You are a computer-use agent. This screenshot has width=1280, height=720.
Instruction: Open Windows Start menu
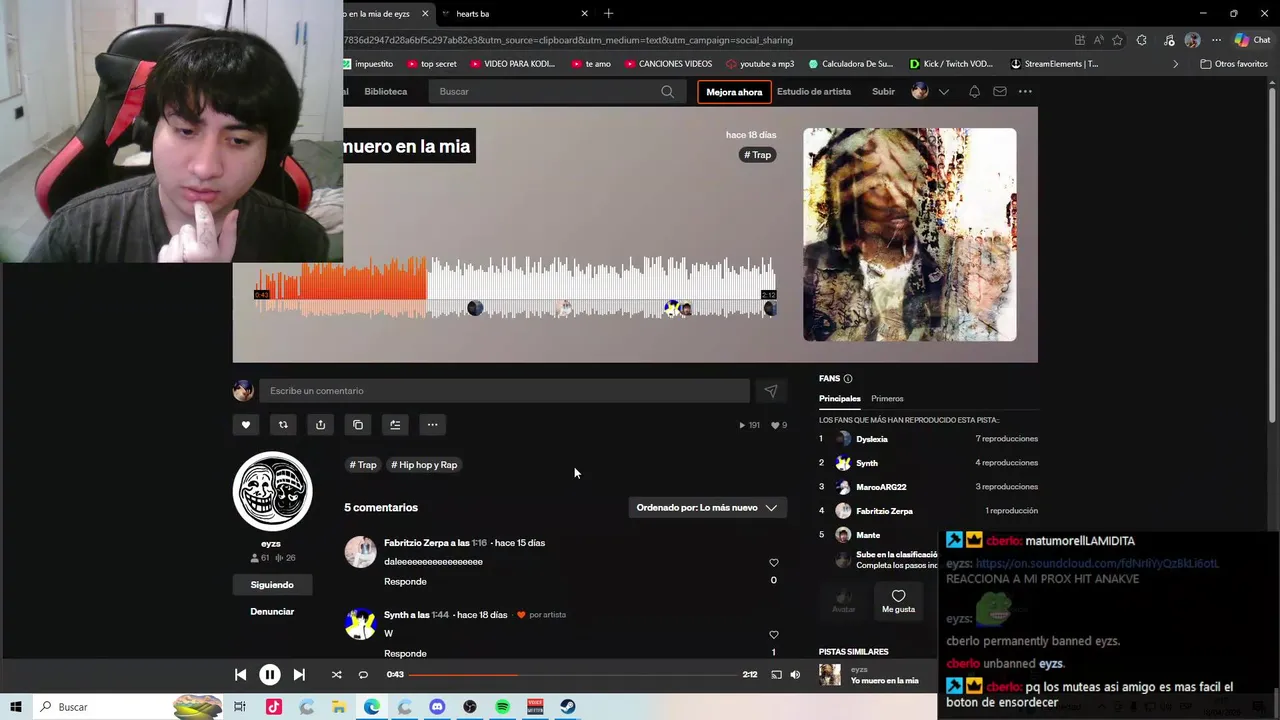point(16,707)
